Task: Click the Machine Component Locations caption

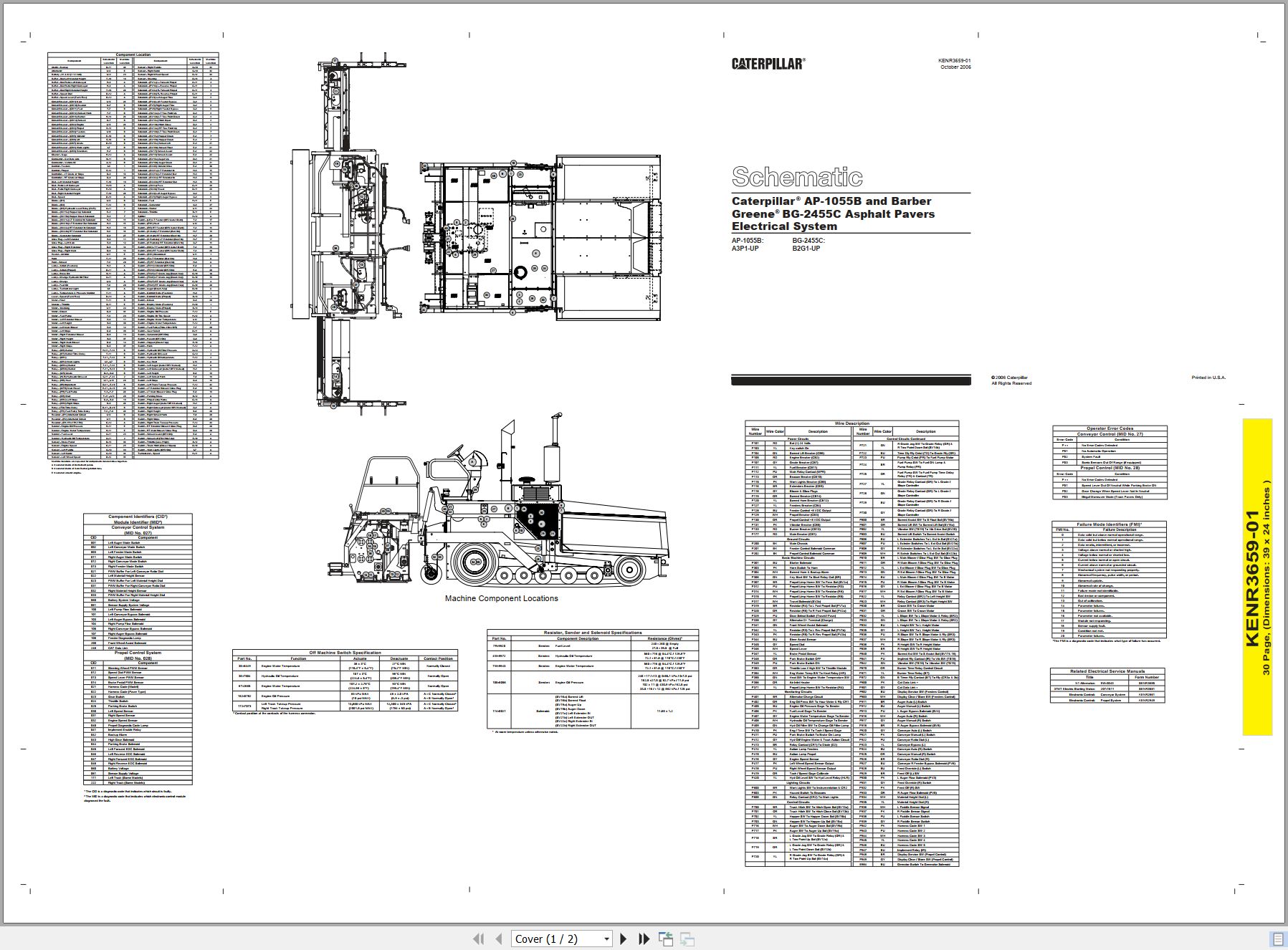Action: click(501, 598)
